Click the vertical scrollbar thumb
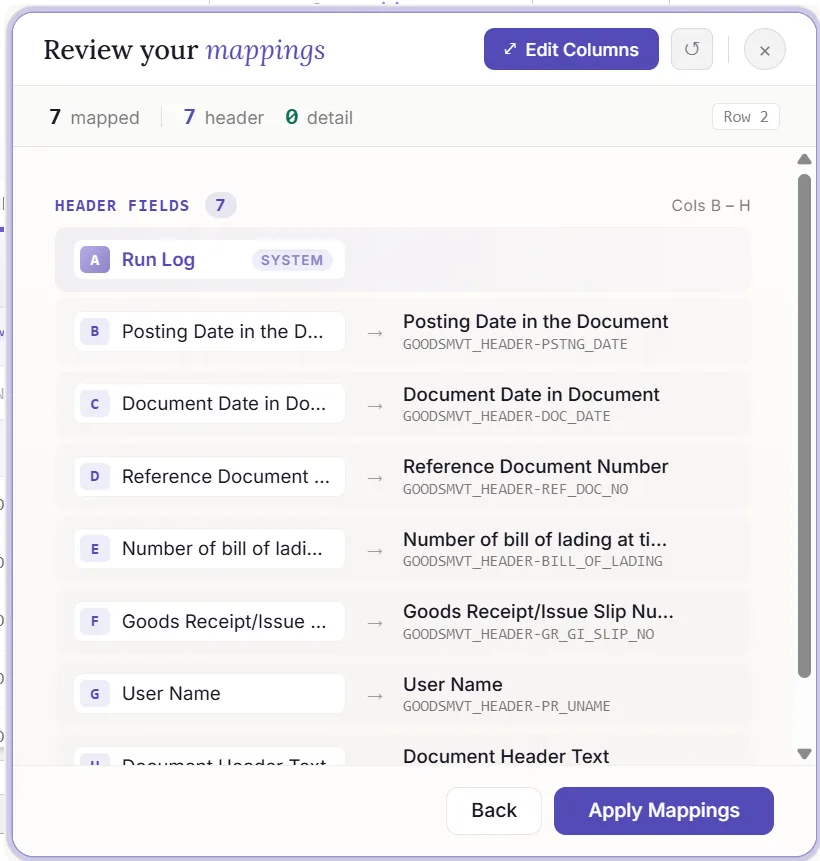This screenshot has height=861, width=820. 804,426
